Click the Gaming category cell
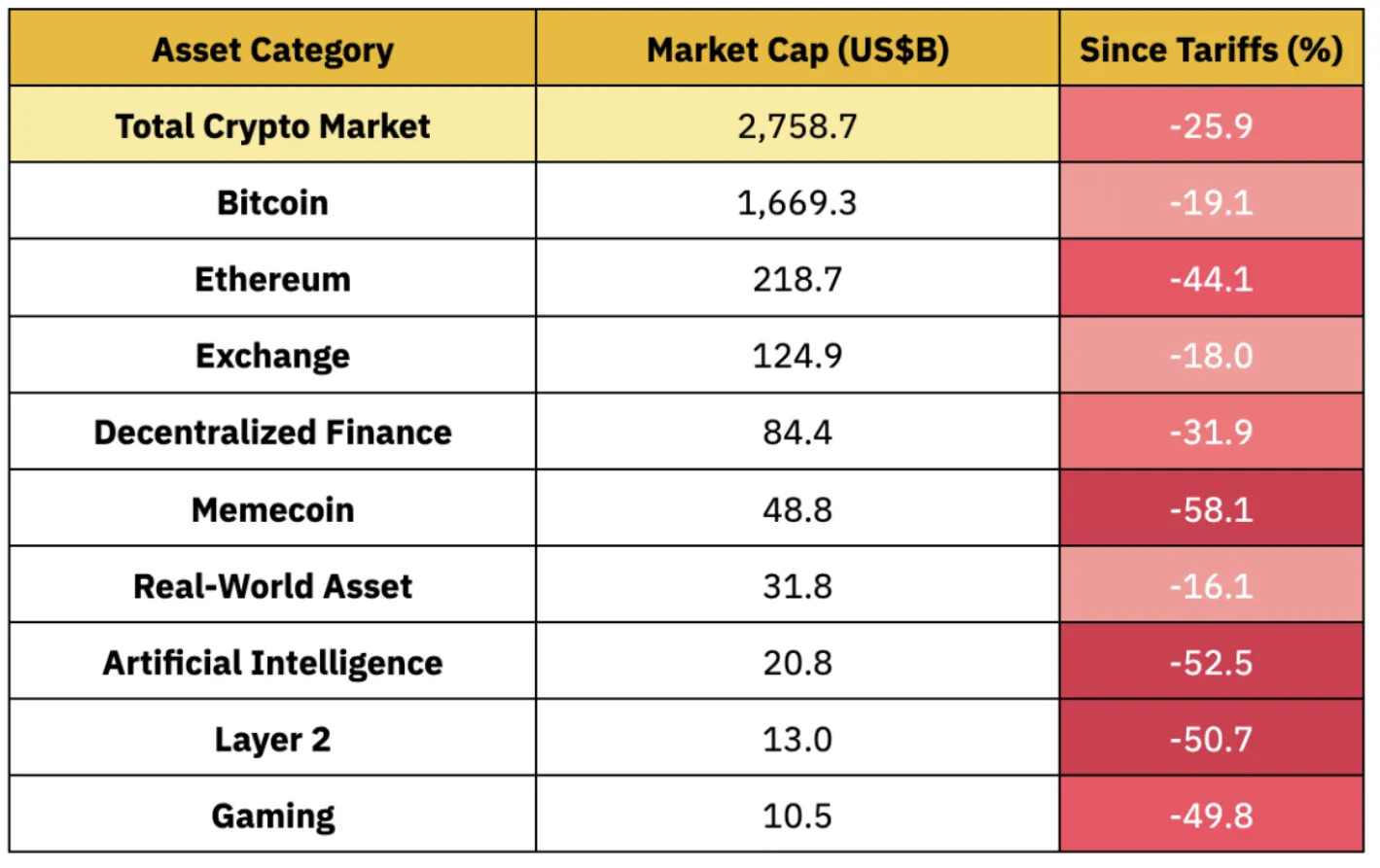This screenshot has height=868, width=1380. tap(272, 816)
